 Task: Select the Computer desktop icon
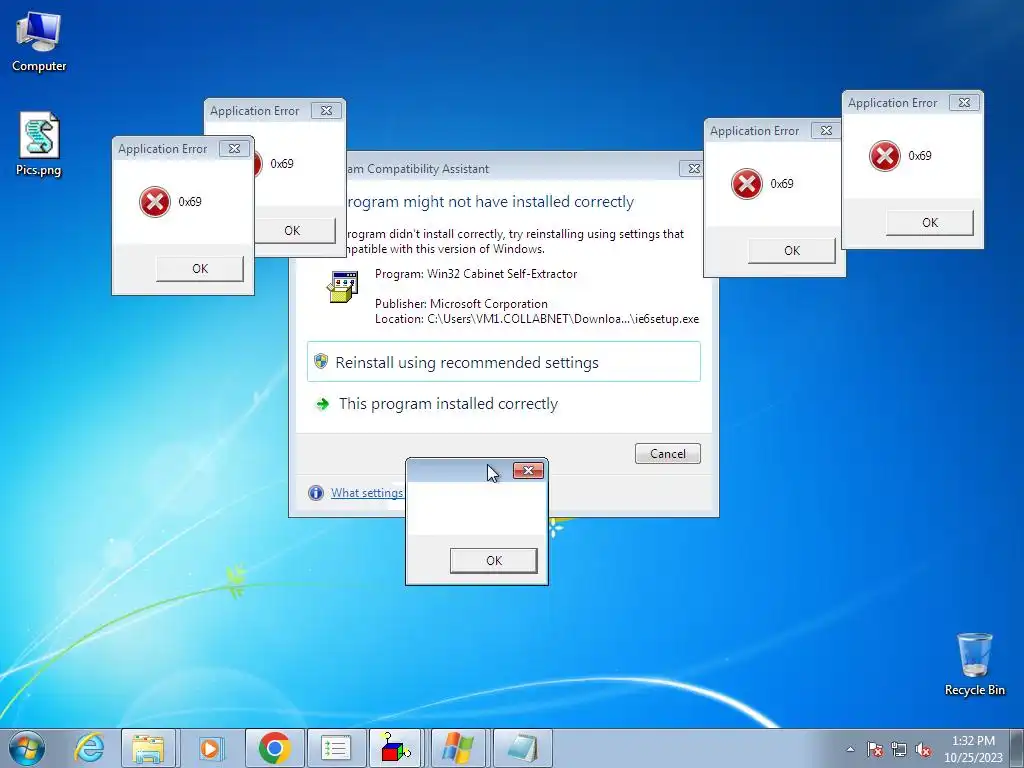click(39, 41)
